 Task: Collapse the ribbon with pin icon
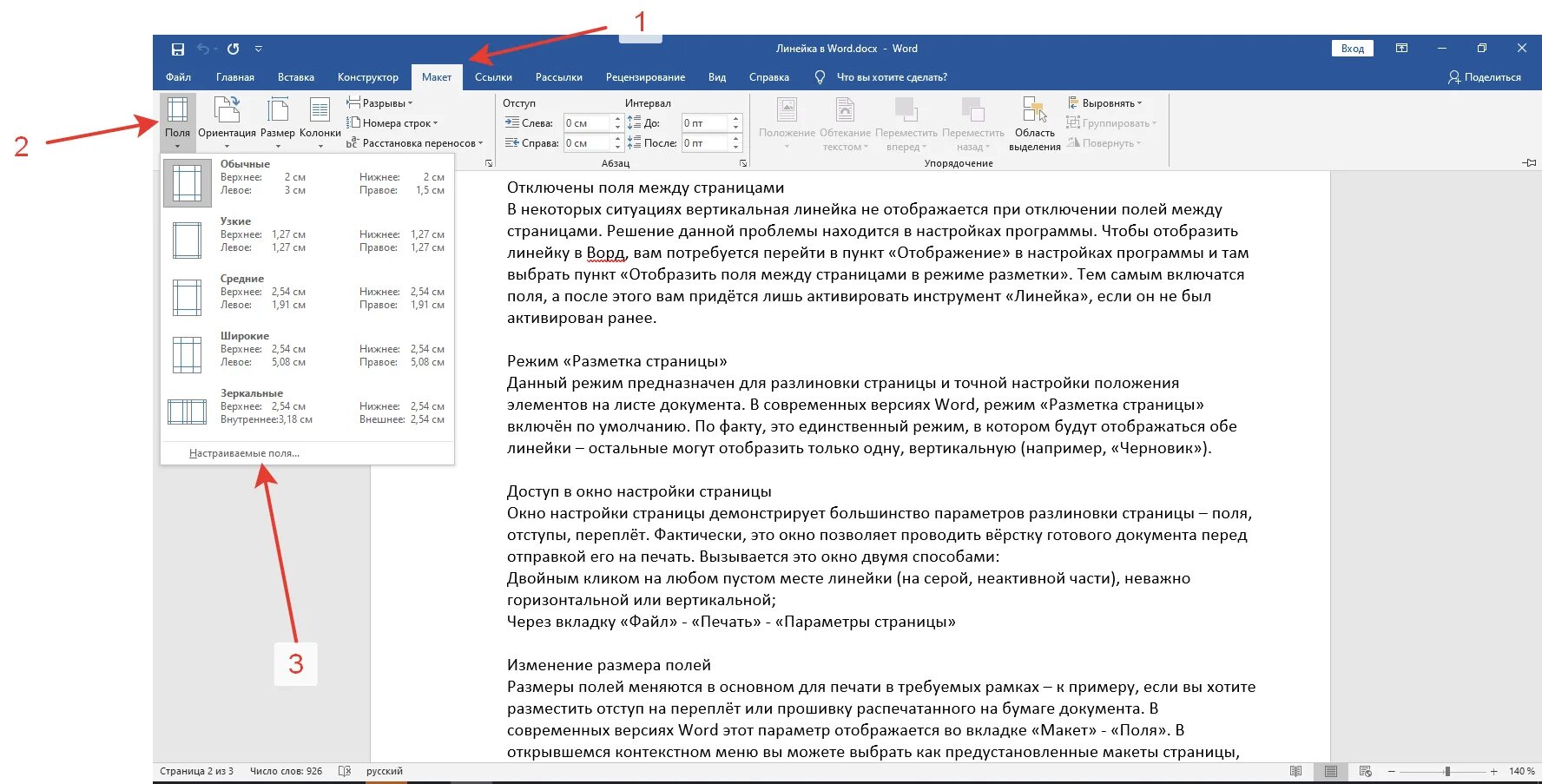[1530, 162]
